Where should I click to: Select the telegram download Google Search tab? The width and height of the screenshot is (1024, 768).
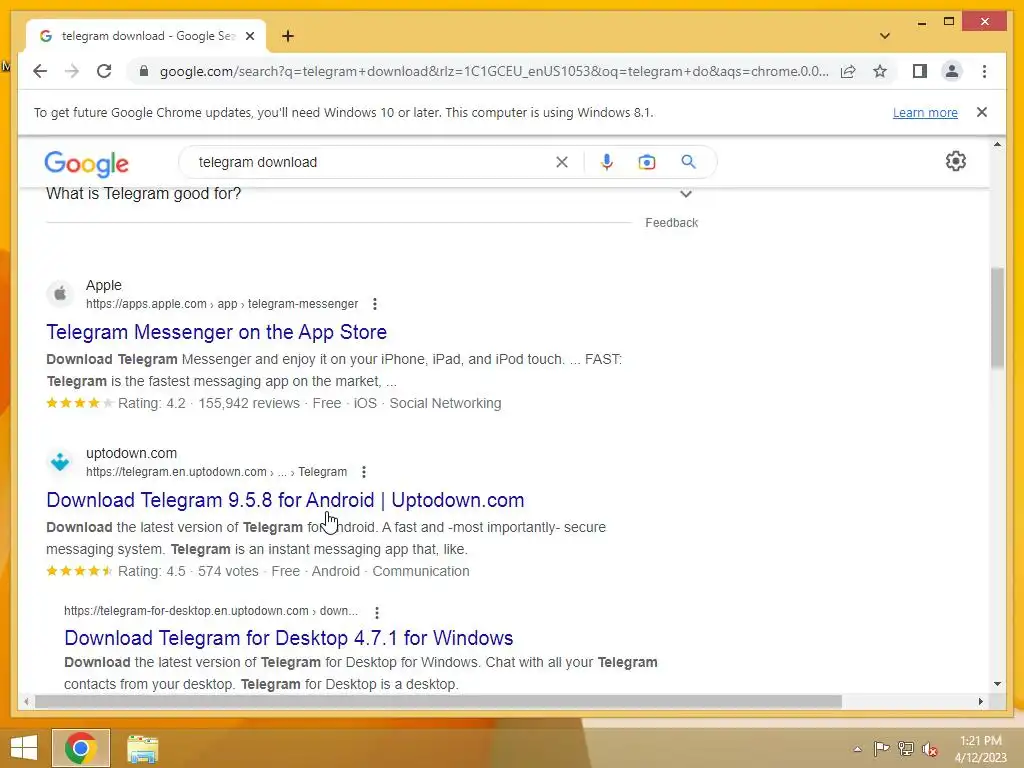(146, 36)
